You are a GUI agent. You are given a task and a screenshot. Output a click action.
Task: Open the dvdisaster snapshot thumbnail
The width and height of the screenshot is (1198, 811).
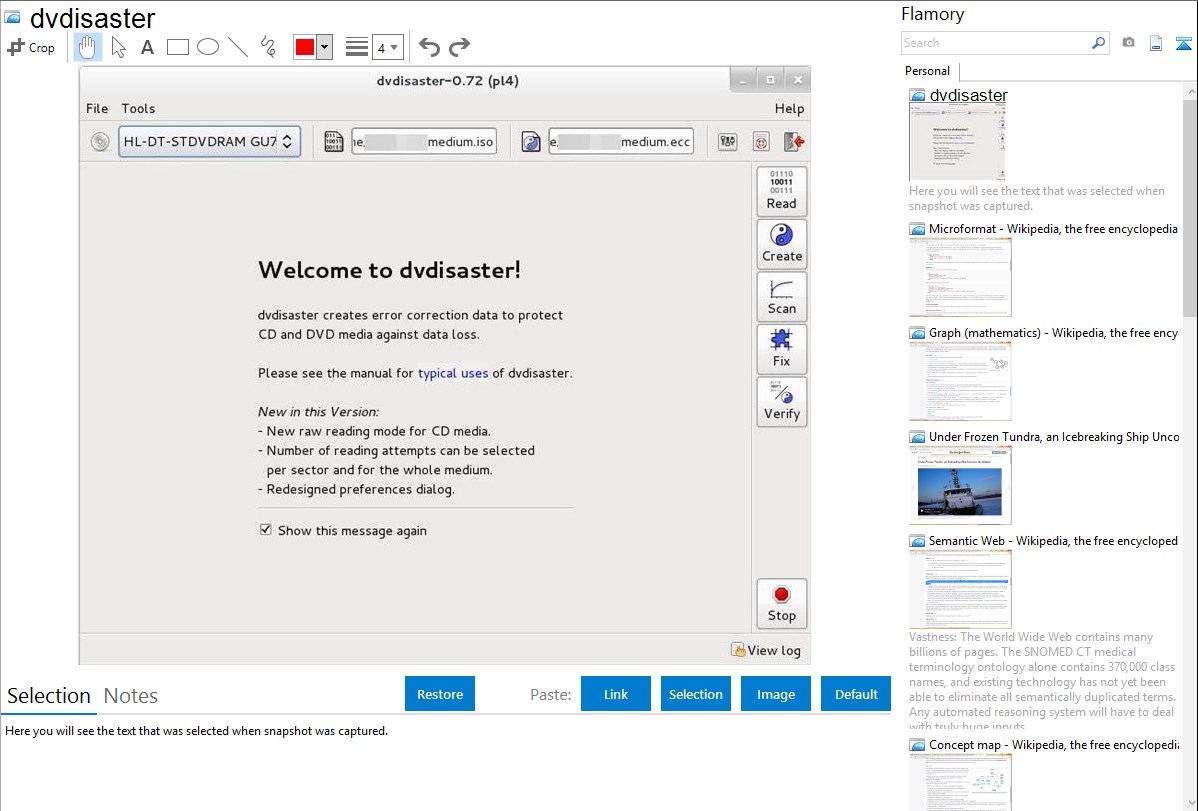click(x=957, y=141)
